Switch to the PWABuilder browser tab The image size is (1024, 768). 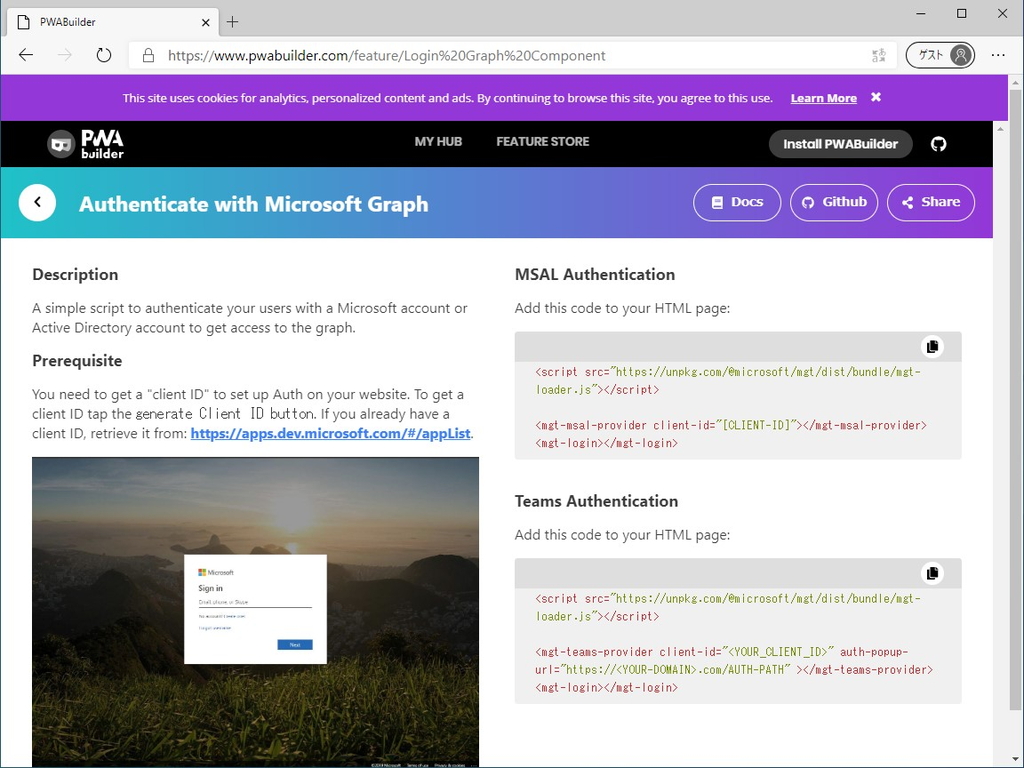coord(110,21)
